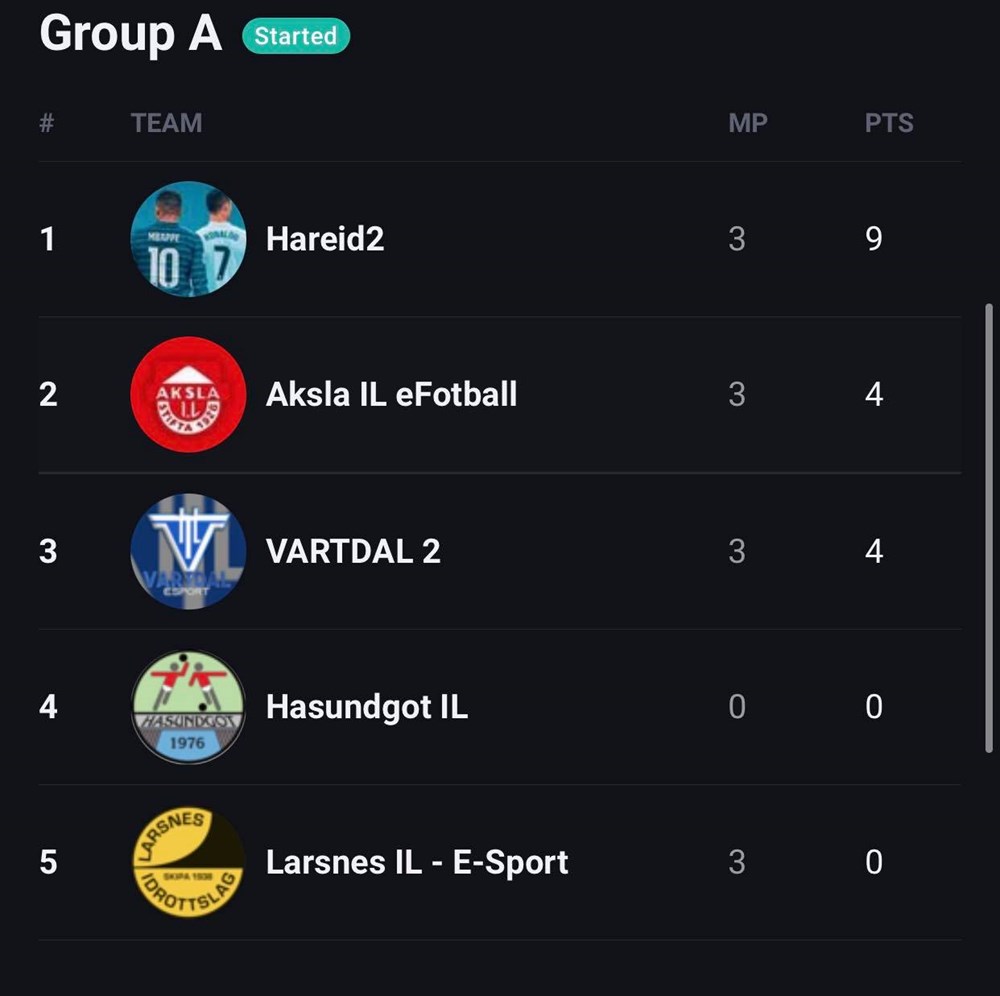
Task: Click the Group A heading
Action: click(x=130, y=34)
